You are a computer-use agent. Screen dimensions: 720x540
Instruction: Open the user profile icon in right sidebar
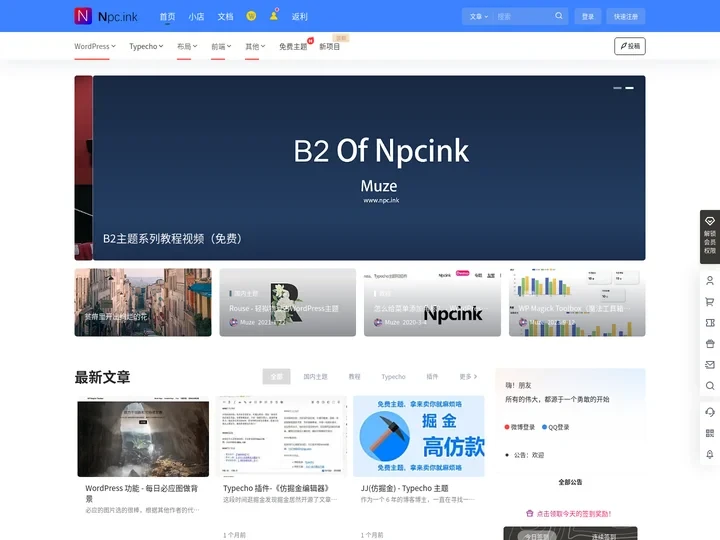click(710, 281)
